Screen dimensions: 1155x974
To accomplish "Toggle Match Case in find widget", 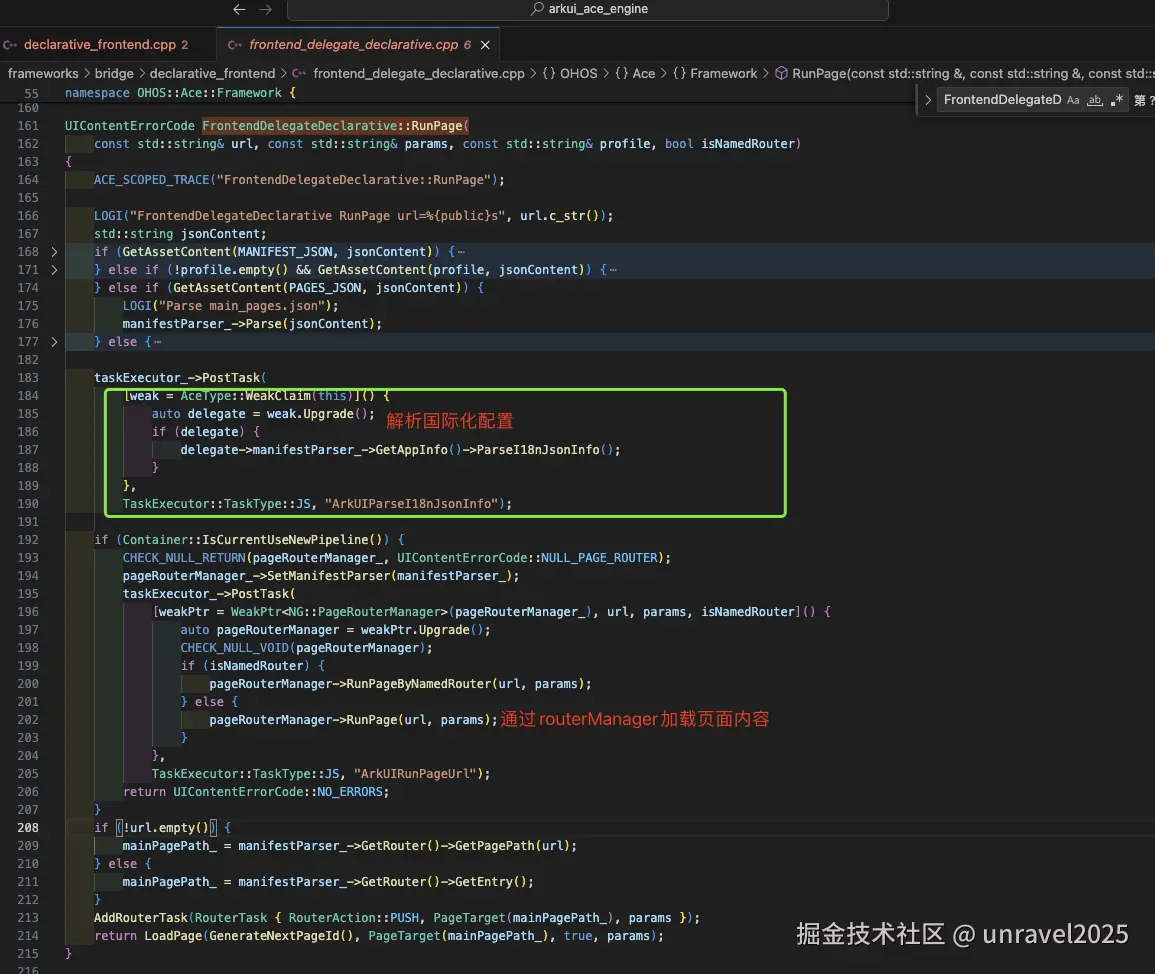I will (x=1073, y=100).
